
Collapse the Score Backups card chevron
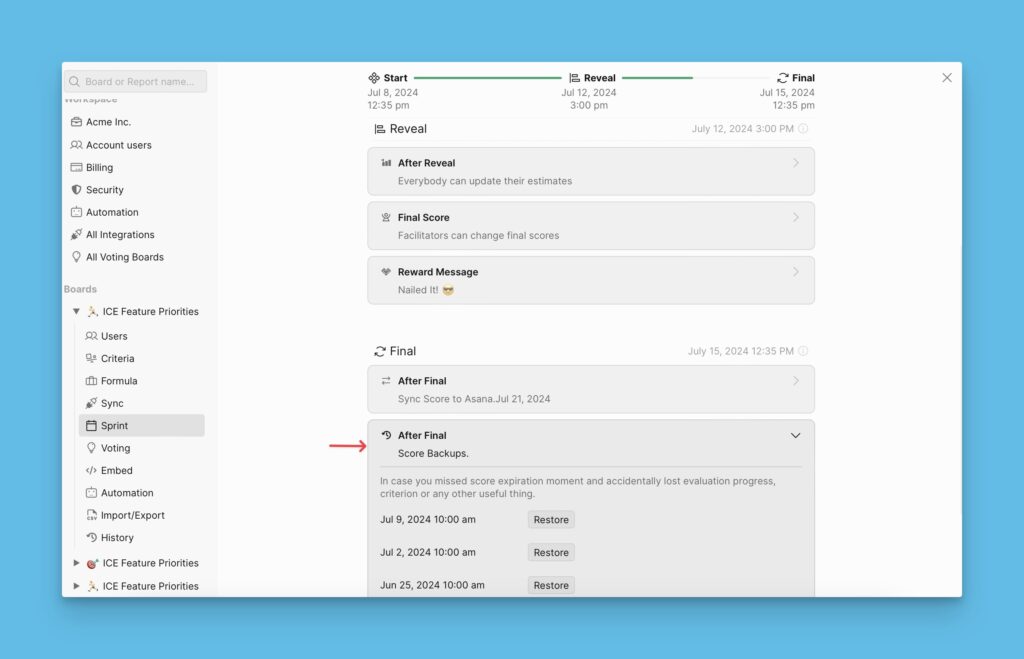pyautogui.click(x=796, y=435)
